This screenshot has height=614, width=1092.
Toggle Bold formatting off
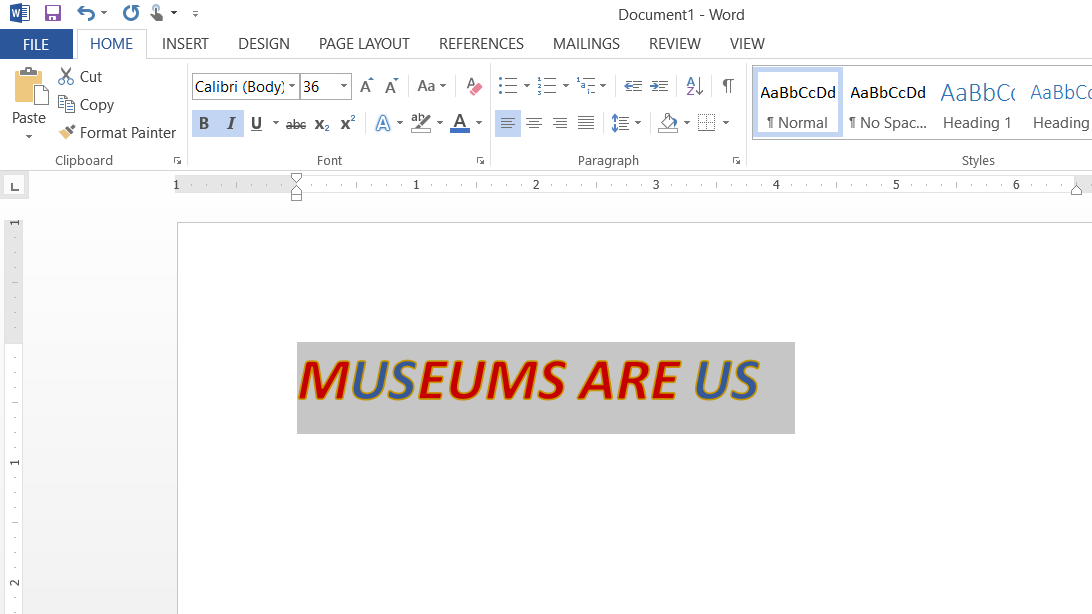tap(204, 124)
